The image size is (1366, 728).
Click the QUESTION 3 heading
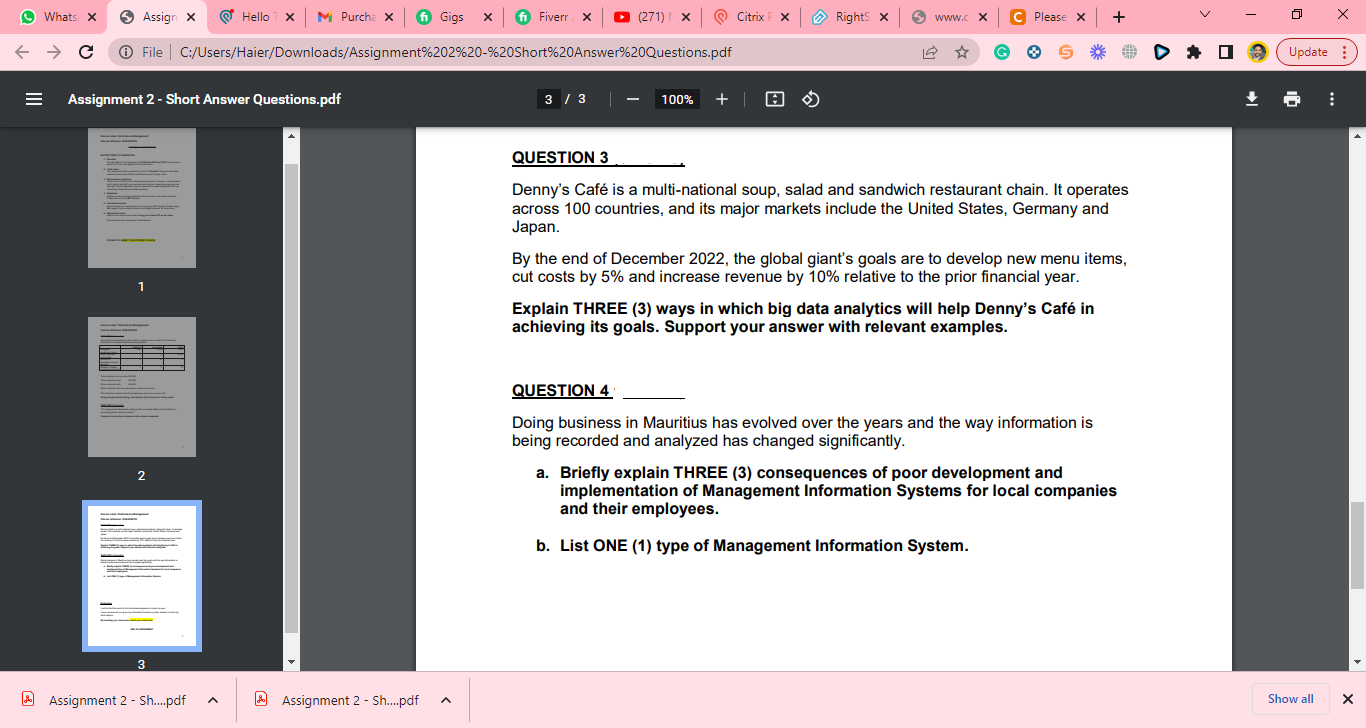[560, 158]
